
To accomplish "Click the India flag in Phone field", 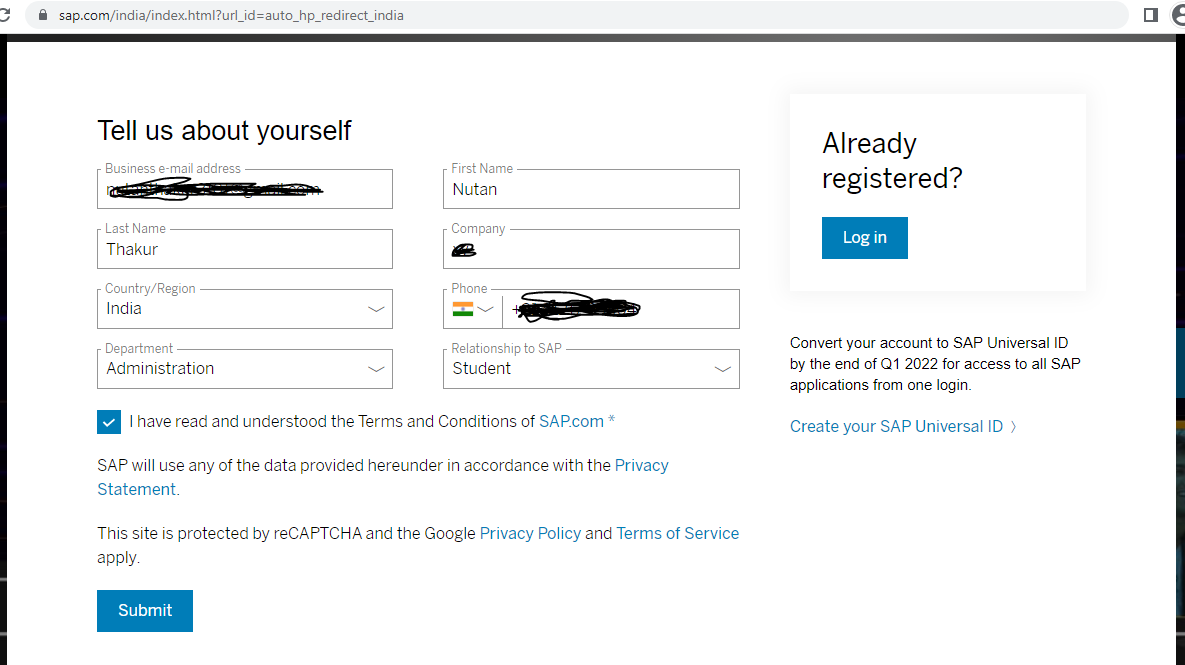I will pos(463,309).
